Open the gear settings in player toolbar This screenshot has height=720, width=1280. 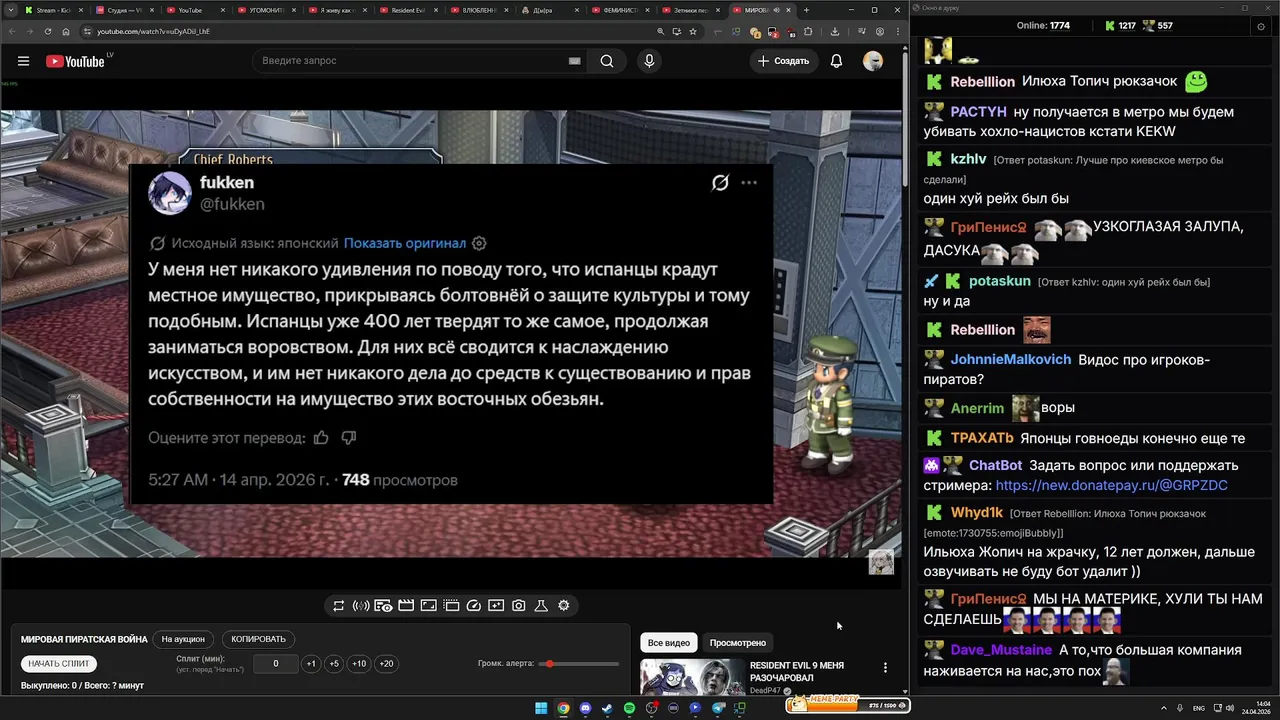563,605
